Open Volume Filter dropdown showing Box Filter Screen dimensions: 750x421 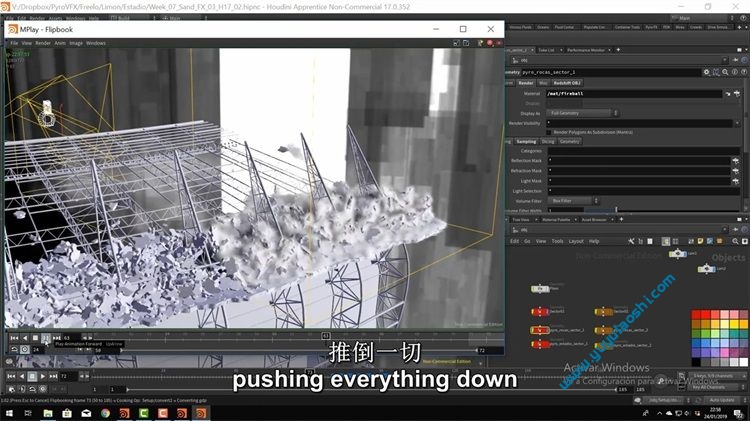tap(573, 201)
